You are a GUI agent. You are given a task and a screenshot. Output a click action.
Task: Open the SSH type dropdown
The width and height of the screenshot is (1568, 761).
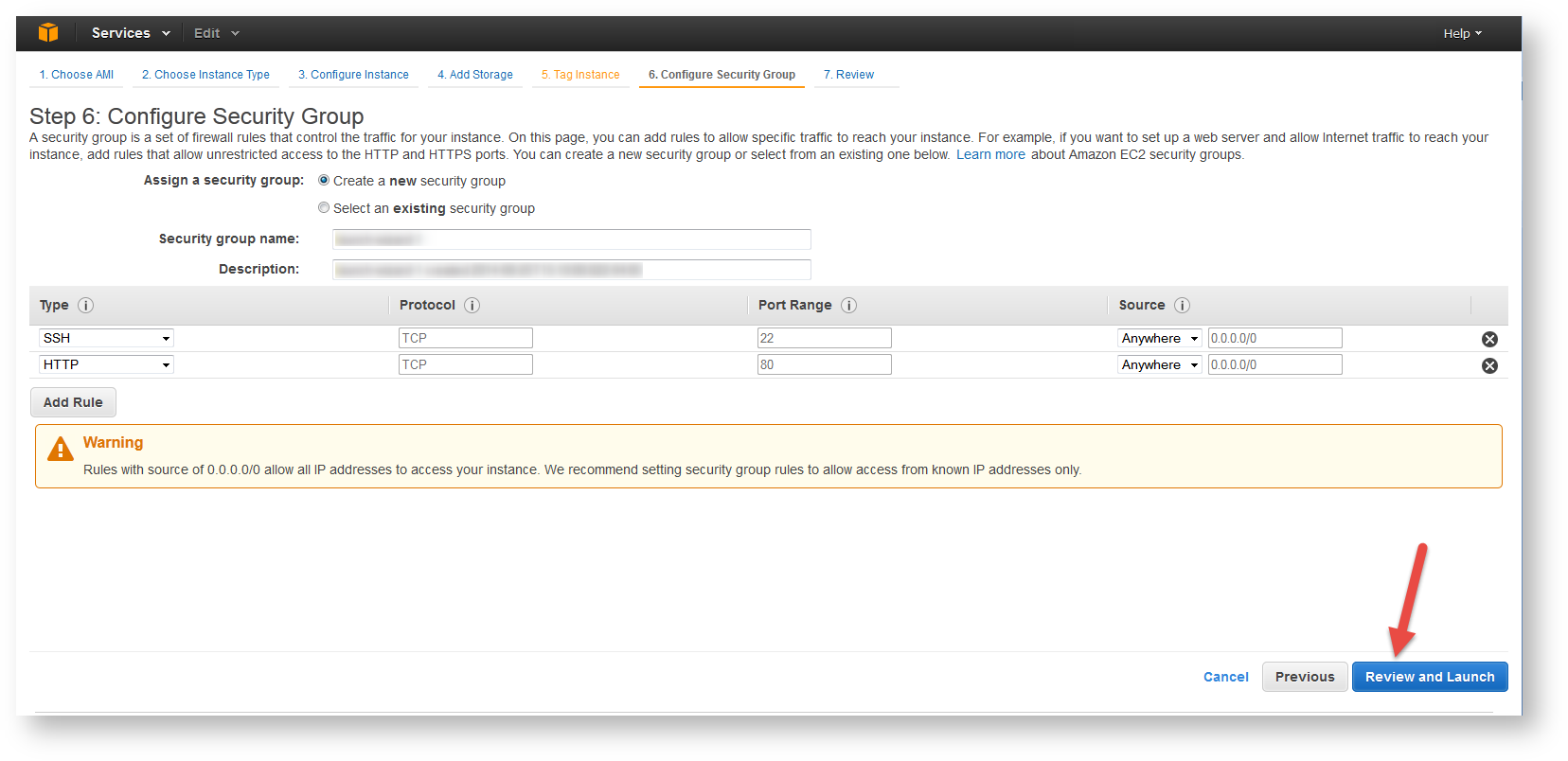point(106,338)
